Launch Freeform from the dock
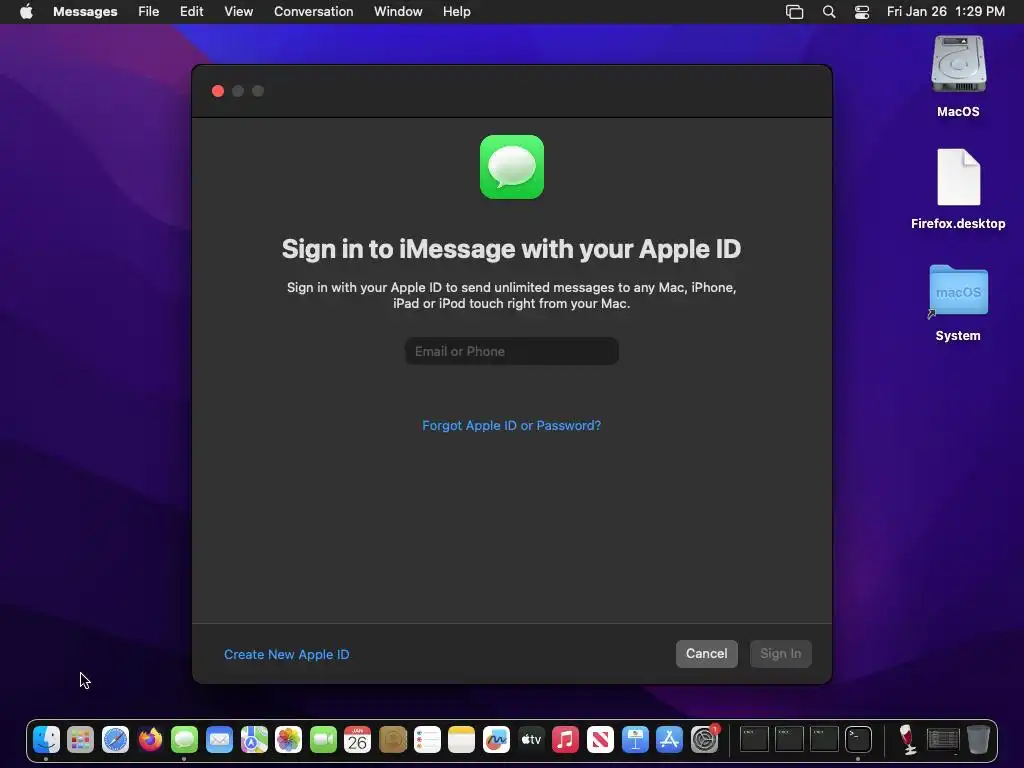The width and height of the screenshot is (1024, 768). 496,740
